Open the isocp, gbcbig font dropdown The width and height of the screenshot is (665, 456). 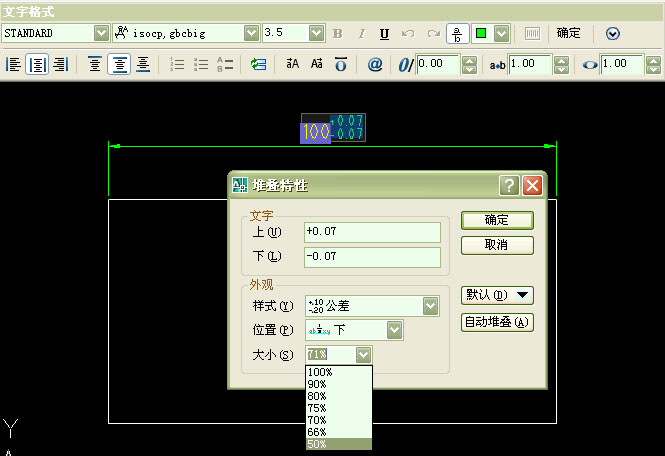pyautogui.click(x=251, y=33)
